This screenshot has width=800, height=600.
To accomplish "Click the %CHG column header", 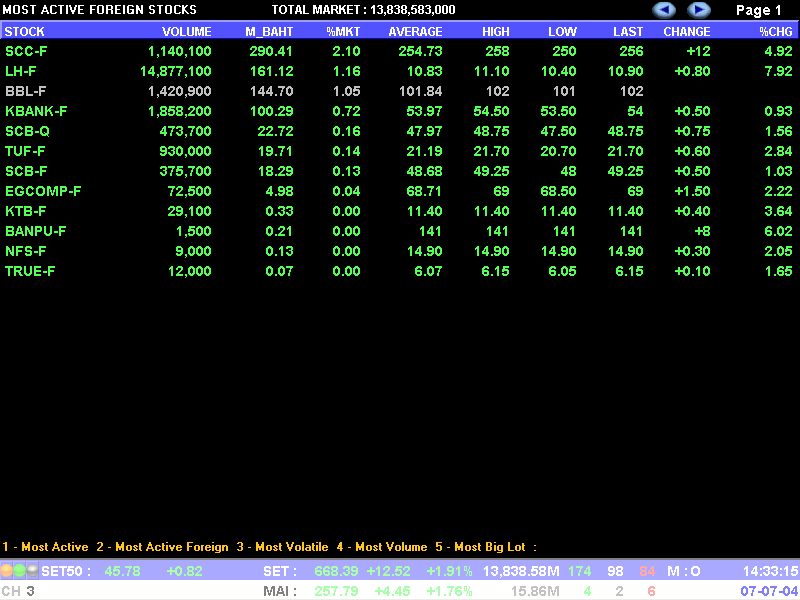I will point(776,32).
